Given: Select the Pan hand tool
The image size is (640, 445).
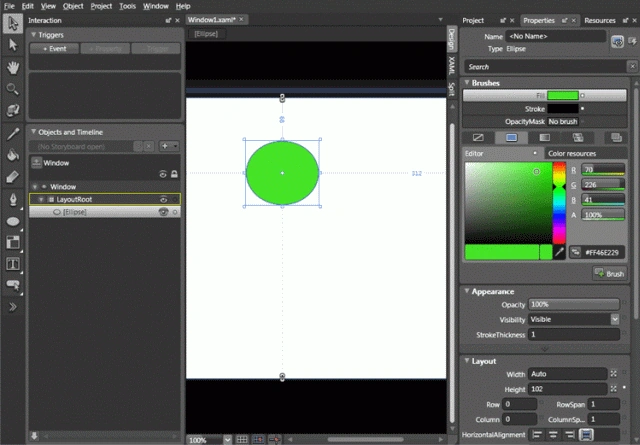Looking at the screenshot, I should [x=13, y=67].
